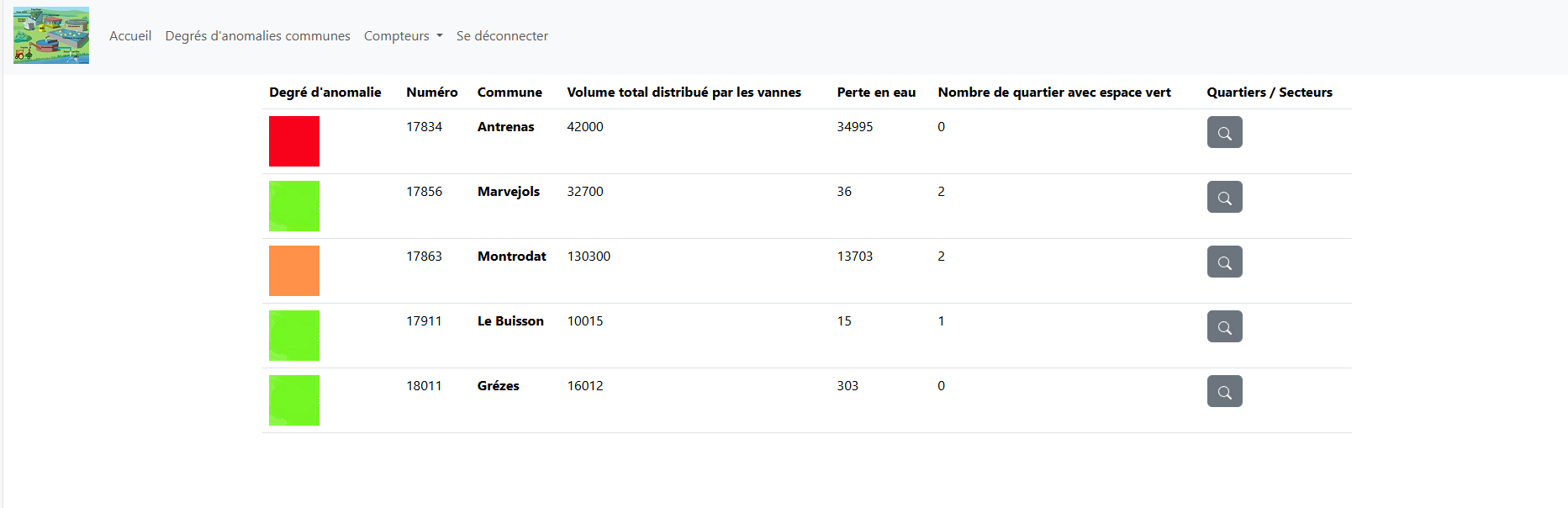Click the orange anomaly swatch for Montrodat
Image resolution: width=1568 pixels, height=508 pixels.
(x=294, y=271)
